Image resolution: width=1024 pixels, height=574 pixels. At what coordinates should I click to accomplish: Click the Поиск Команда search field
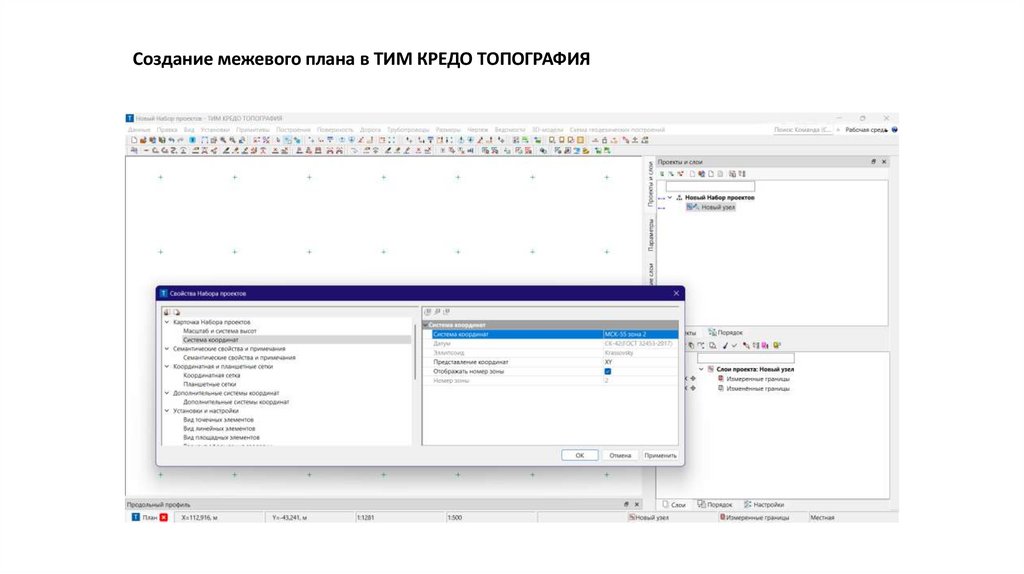803,130
